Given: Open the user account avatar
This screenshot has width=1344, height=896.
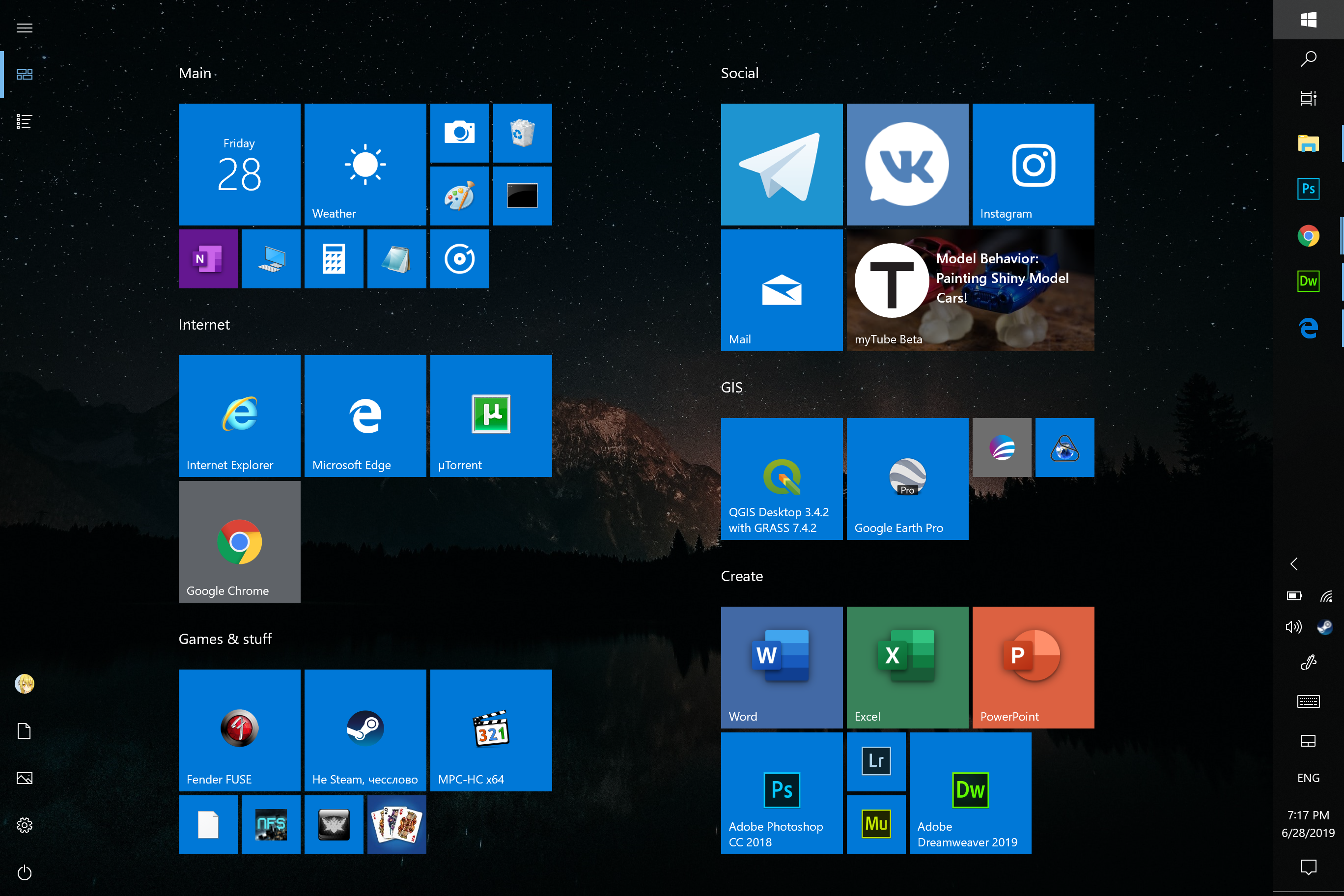Looking at the screenshot, I should [x=25, y=683].
